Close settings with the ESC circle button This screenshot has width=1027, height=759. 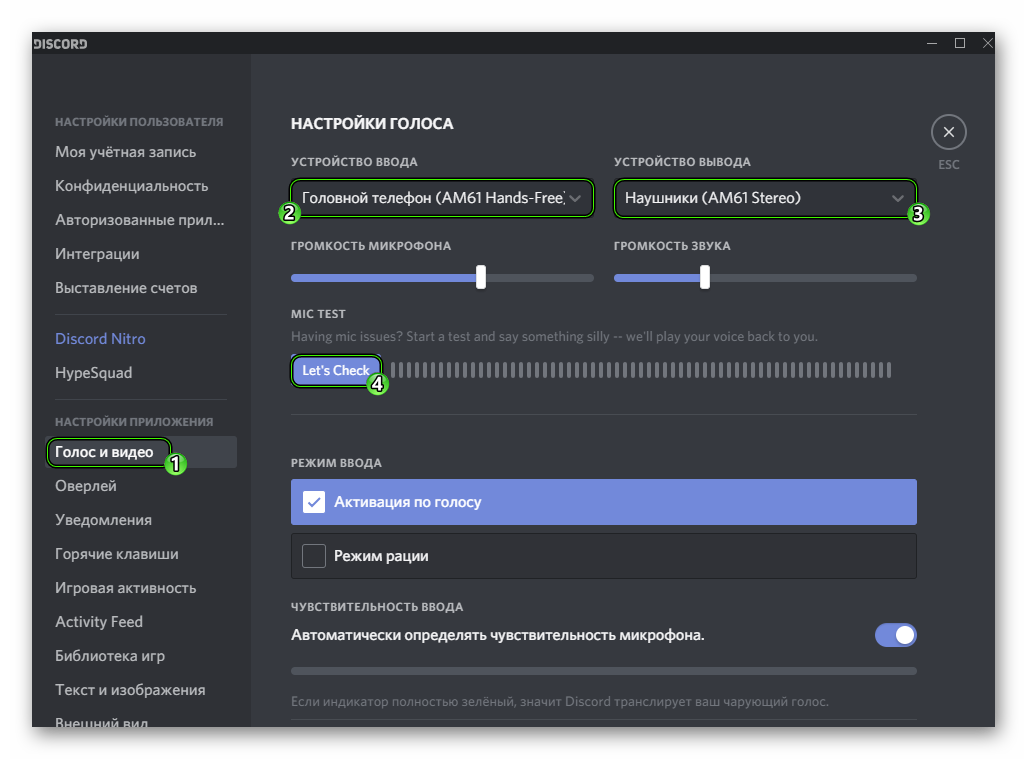tap(948, 132)
